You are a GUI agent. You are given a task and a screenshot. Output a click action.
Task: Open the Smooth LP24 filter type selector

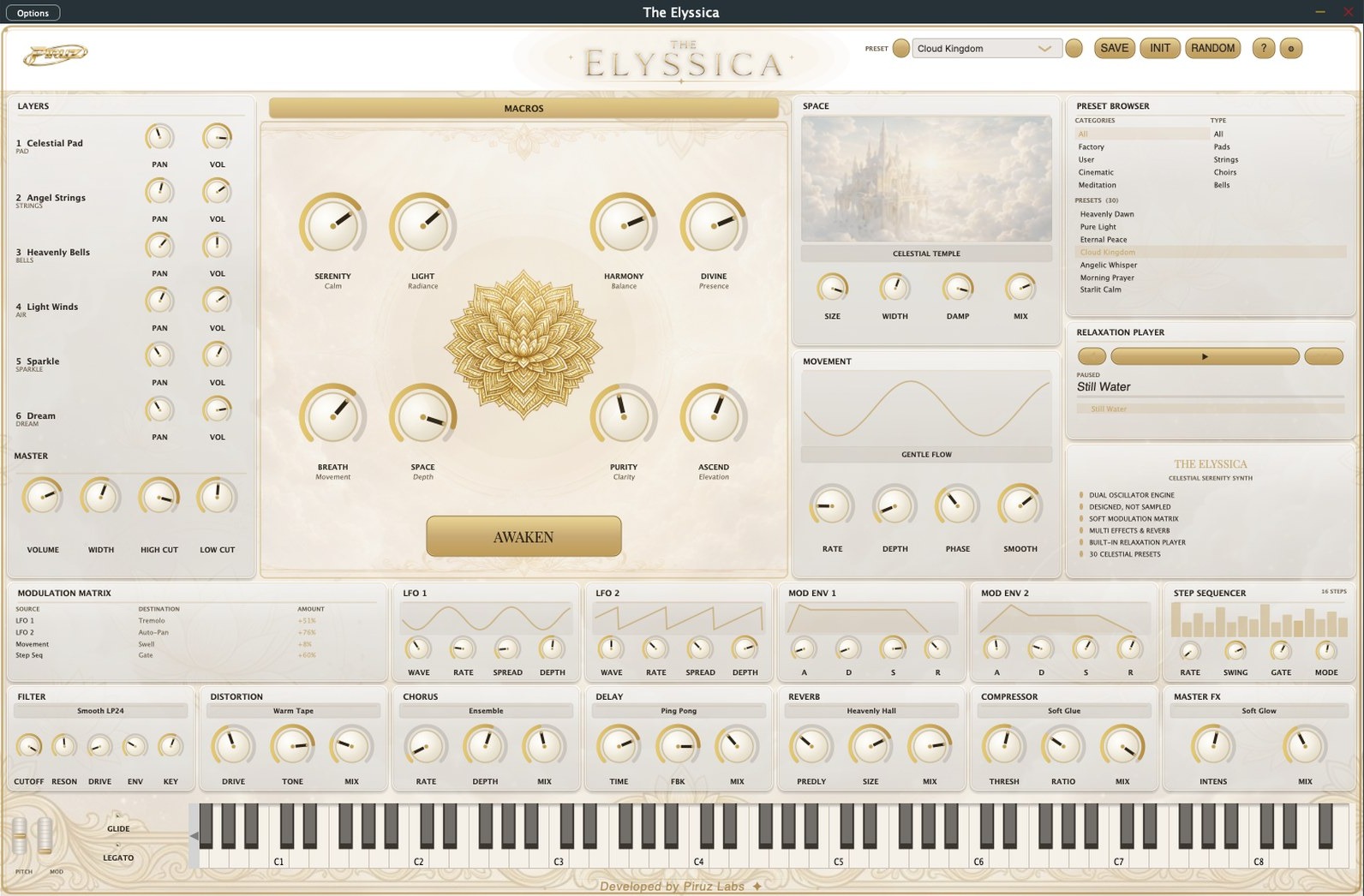pos(100,711)
